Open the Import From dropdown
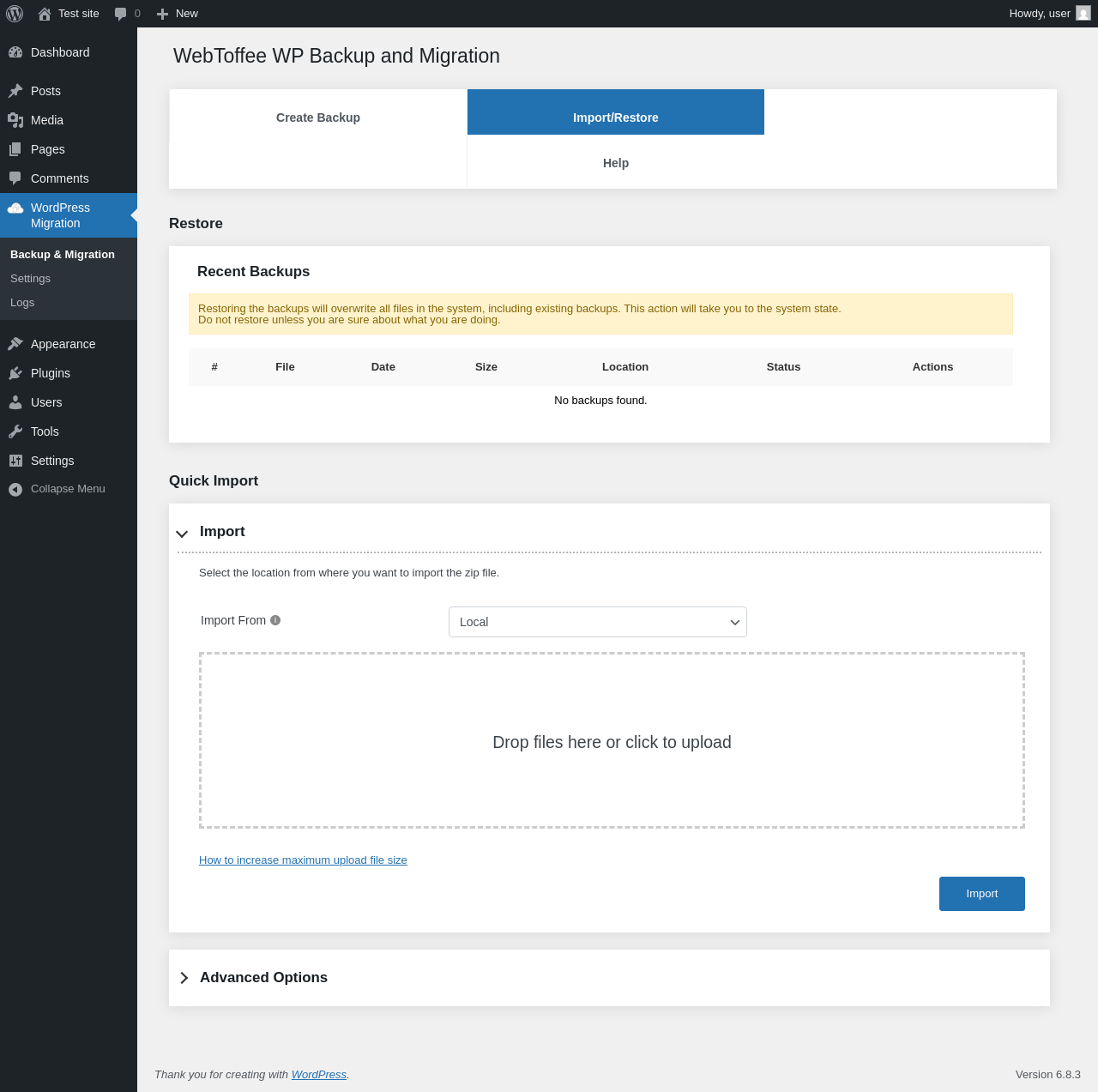 coord(598,622)
